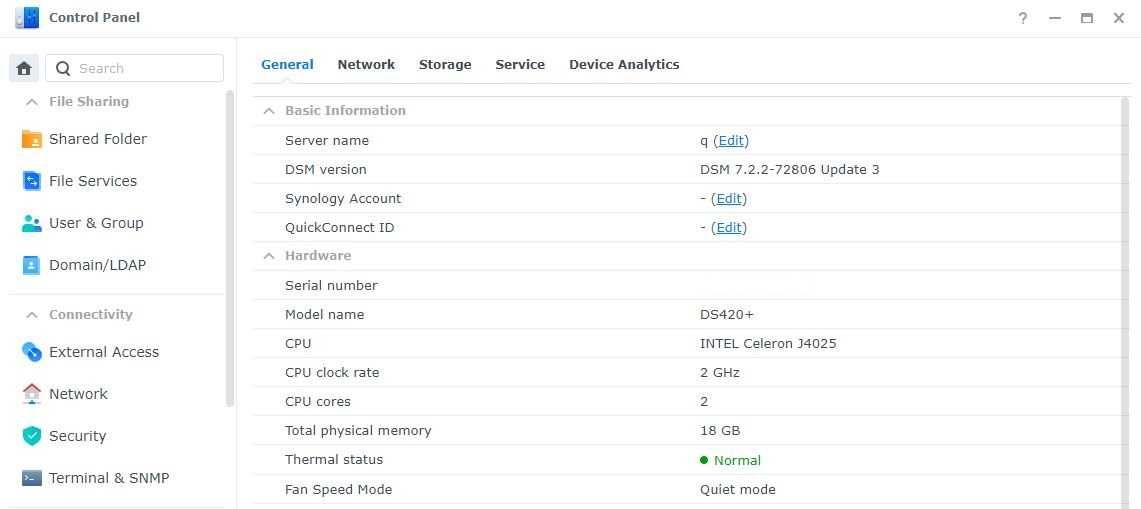The height and width of the screenshot is (509, 1141).
Task: Open the Shared Folder icon
Action: coord(31,139)
